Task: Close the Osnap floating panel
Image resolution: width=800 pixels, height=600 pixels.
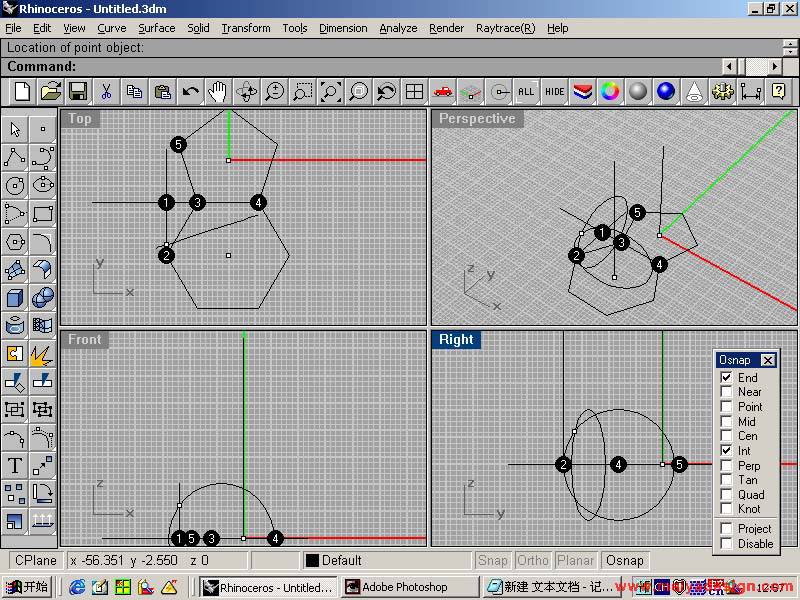Action: pos(767,360)
